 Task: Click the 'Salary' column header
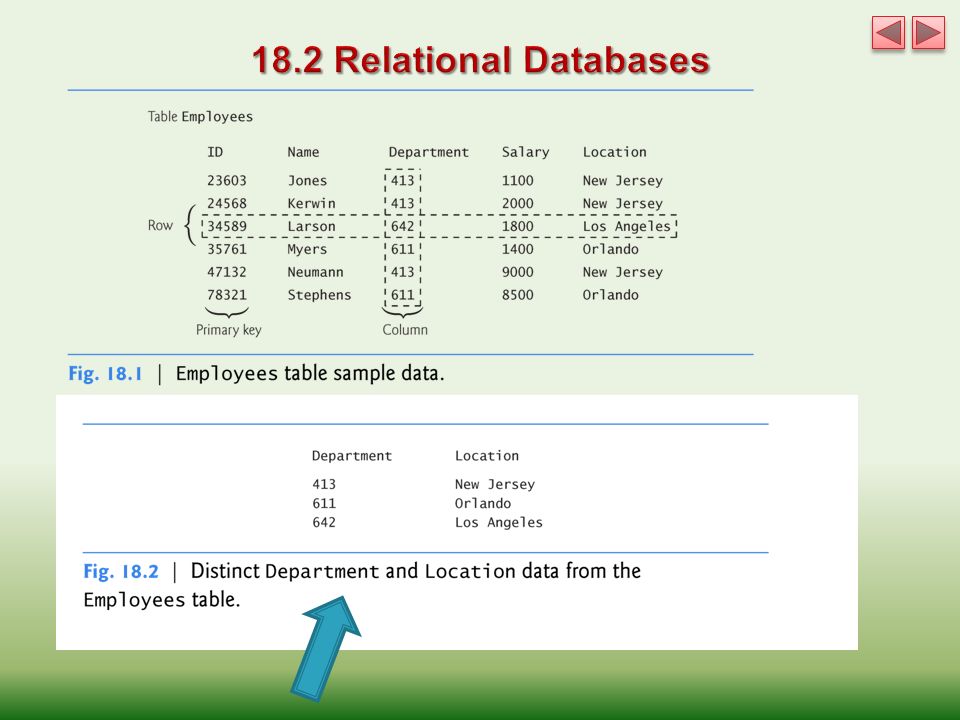pyautogui.click(x=525, y=152)
